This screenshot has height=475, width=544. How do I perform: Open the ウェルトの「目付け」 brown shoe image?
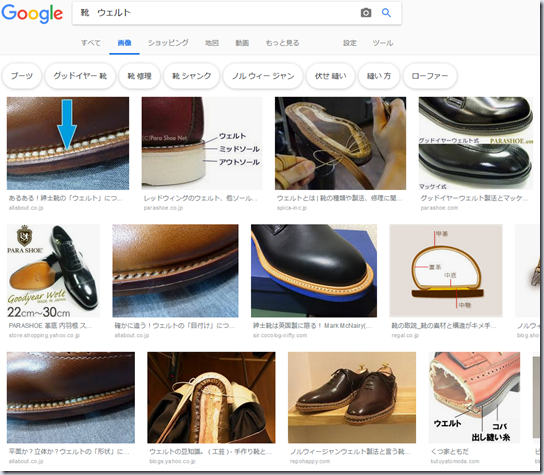coord(175,271)
